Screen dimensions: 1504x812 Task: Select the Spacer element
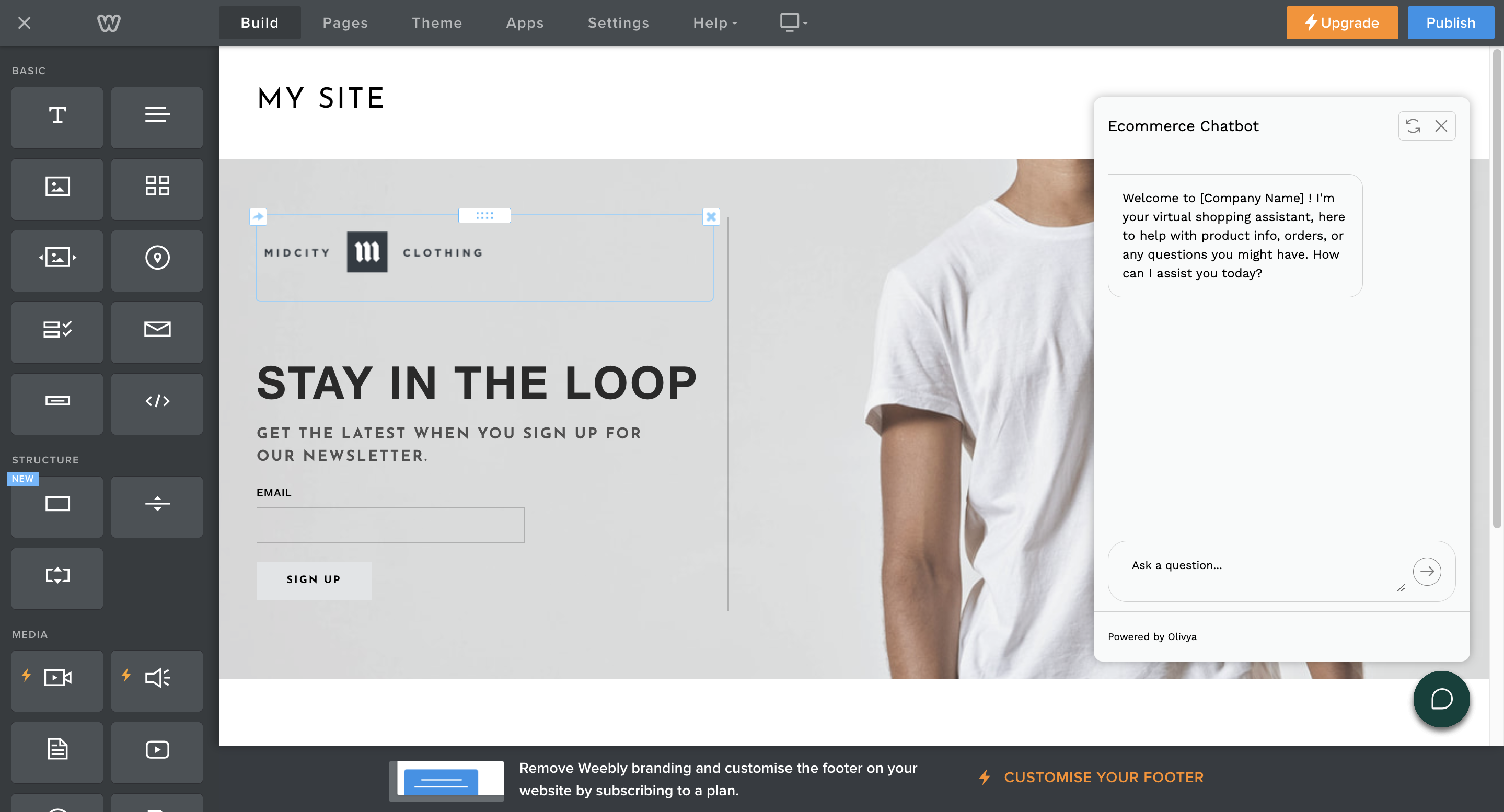point(57,578)
